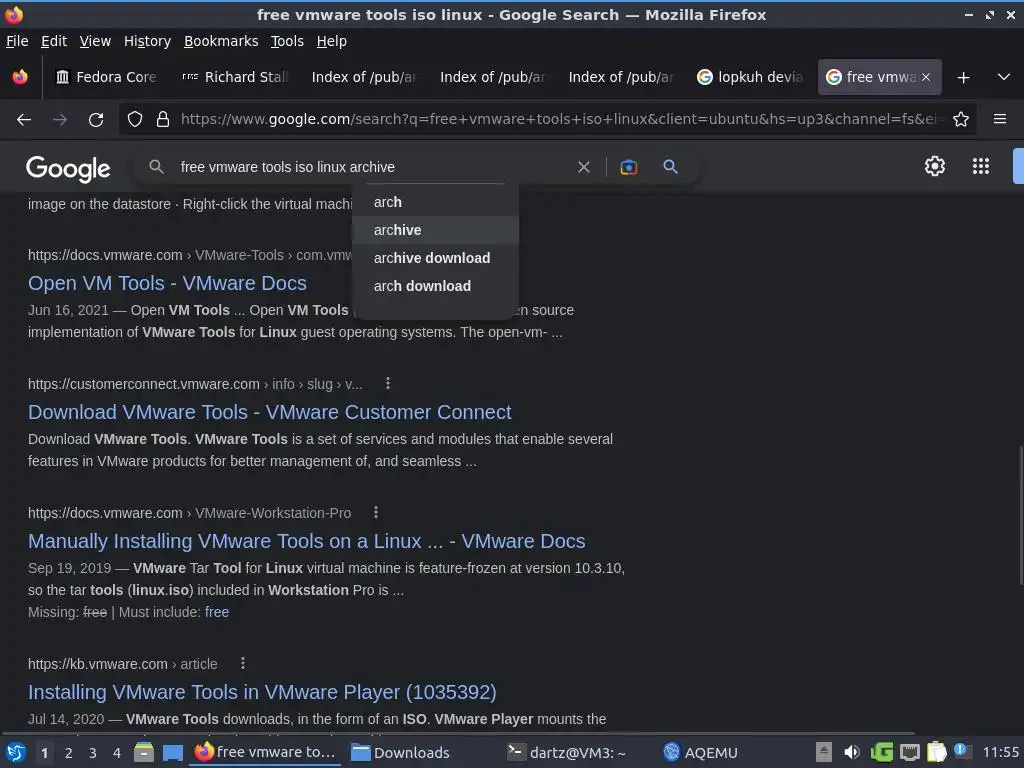Select 'archive' autocomplete suggestion
The height and width of the screenshot is (768, 1024).
(x=435, y=230)
